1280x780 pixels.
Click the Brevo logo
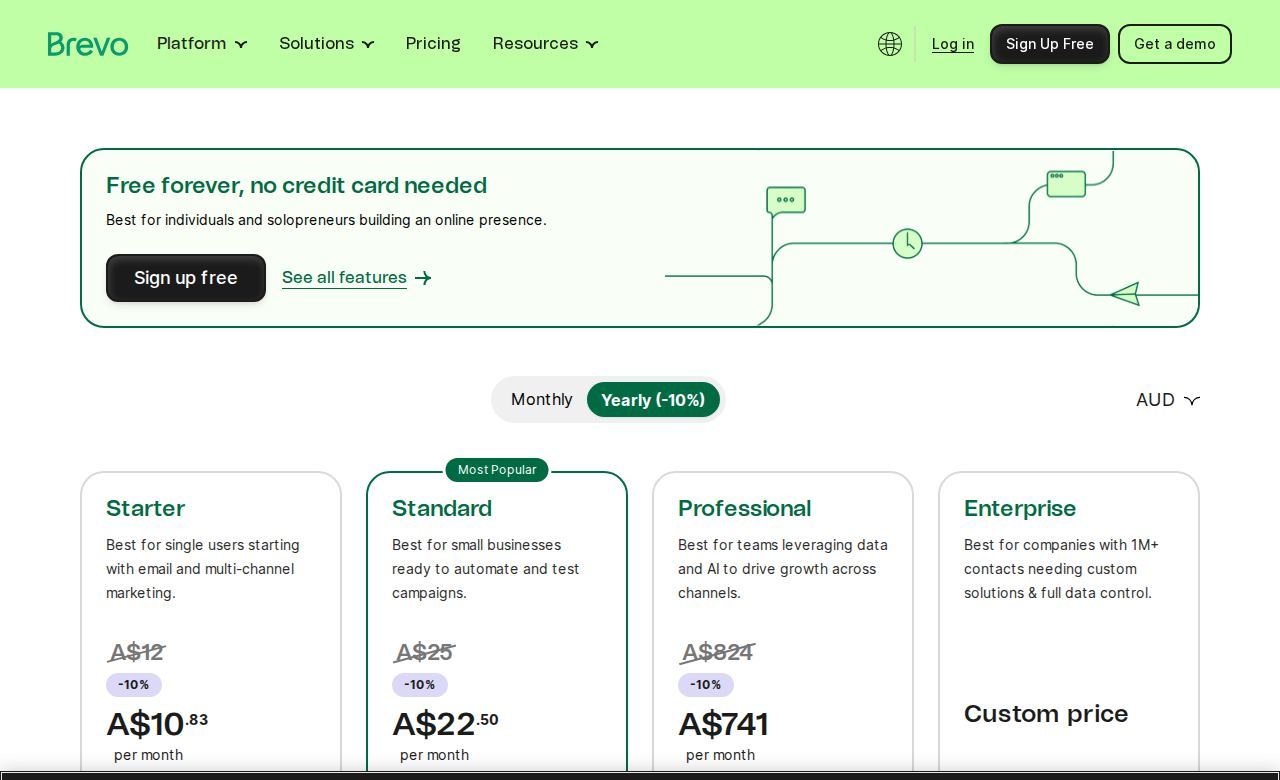pyautogui.click(x=88, y=44)
